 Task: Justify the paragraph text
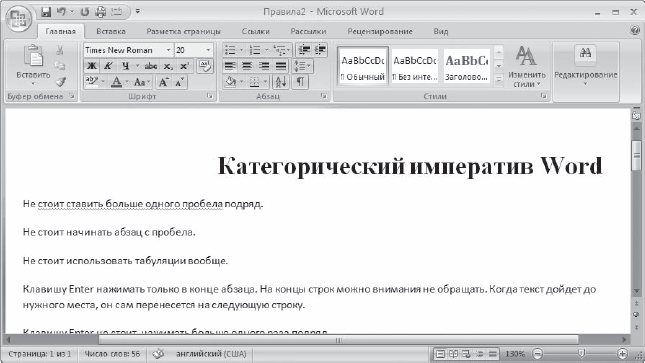click(x=281, y=66)
